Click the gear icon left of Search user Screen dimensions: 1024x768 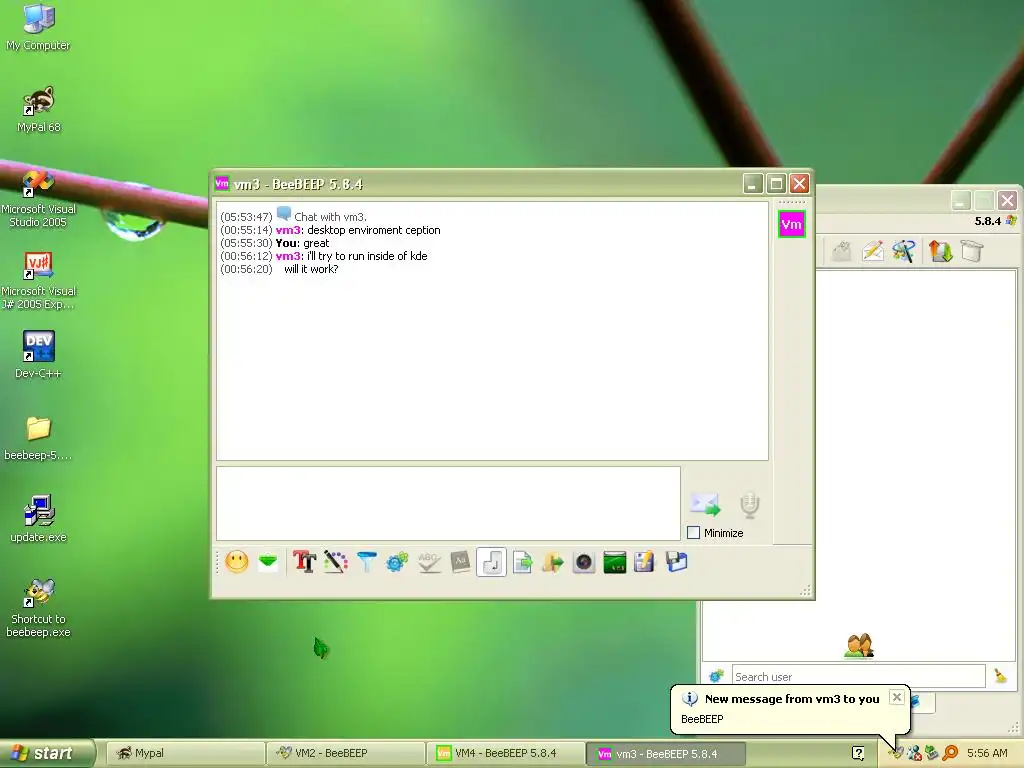point(716,676)
